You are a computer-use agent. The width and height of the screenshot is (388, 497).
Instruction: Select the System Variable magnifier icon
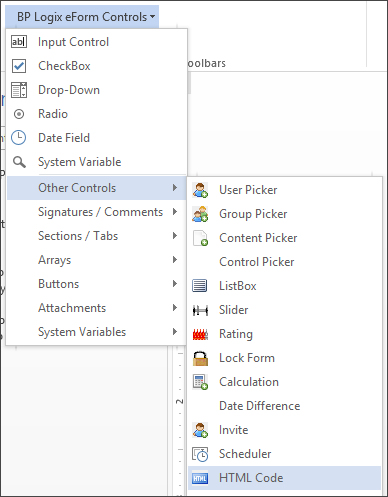tap(19, 162)
